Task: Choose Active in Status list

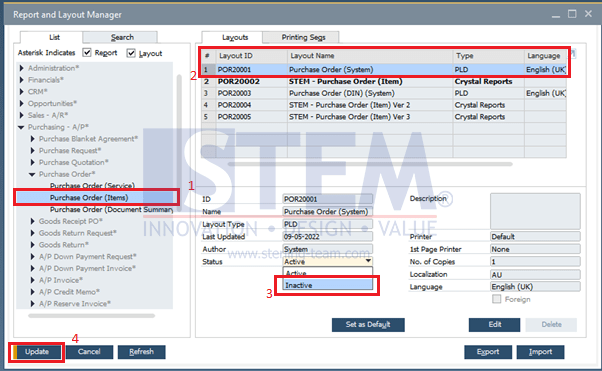Action: 327,273
